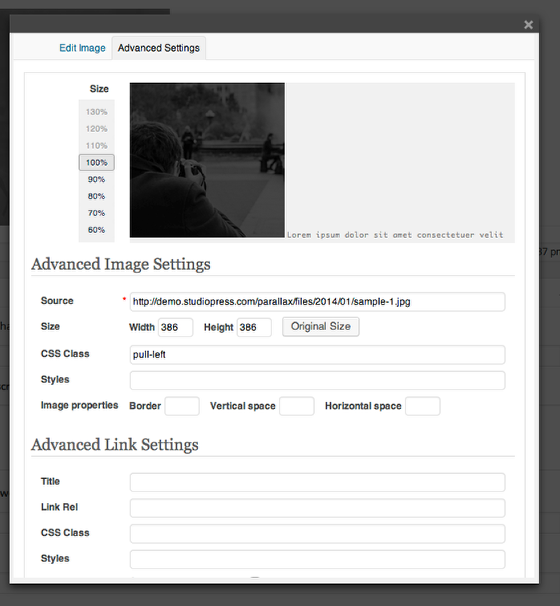Click the Width input field
The height and width of the screenshot is (606, 560).
pyautogui.click(x=175, y=327)
